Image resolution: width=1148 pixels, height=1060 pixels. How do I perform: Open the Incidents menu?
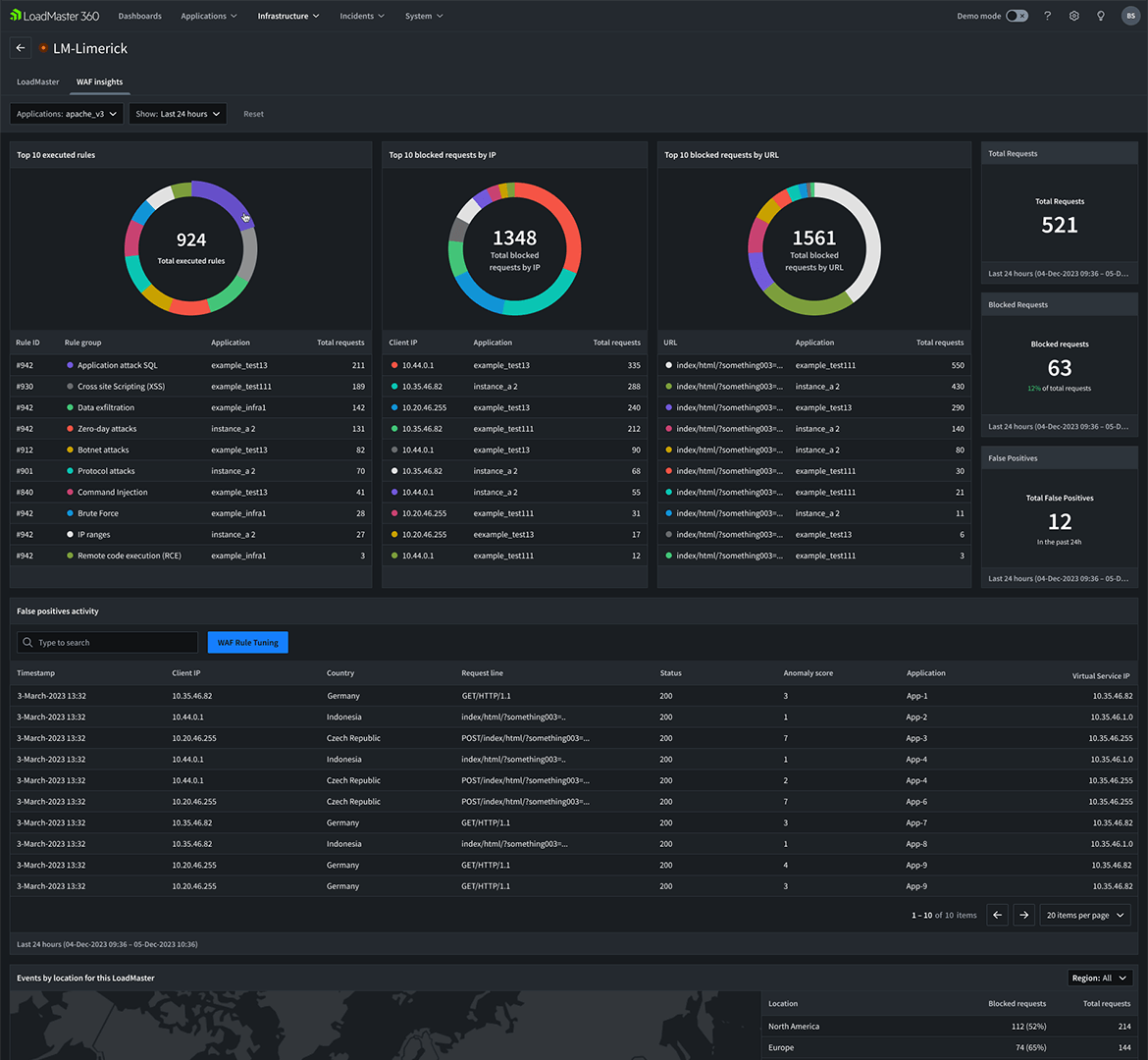coord(361,16)
